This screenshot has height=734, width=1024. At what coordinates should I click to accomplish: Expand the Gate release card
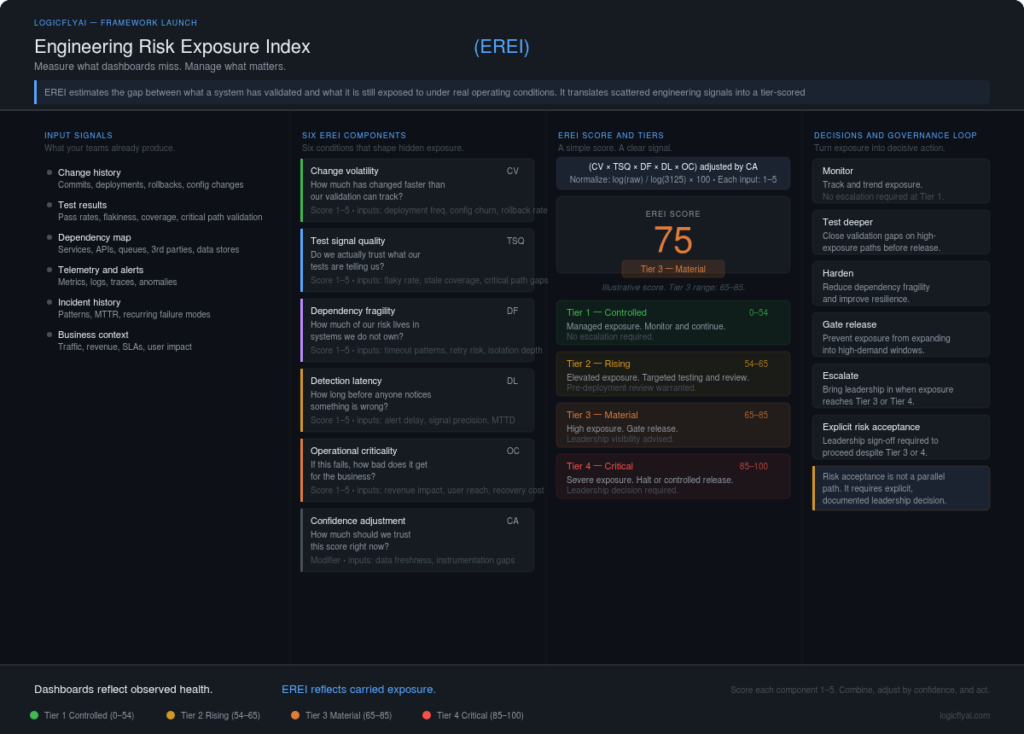(x=899, y=334)
